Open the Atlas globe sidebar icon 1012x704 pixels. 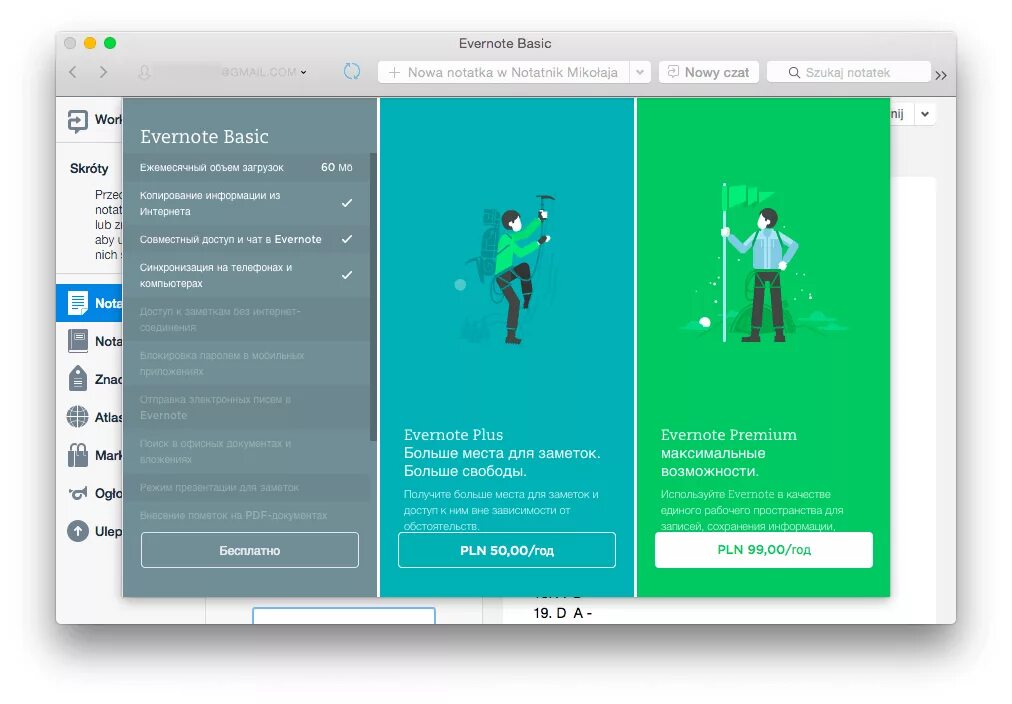click(77, 417)
